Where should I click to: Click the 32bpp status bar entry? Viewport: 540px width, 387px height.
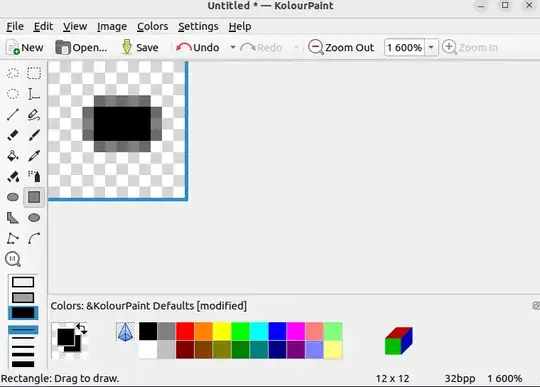[x=460, y=378]
